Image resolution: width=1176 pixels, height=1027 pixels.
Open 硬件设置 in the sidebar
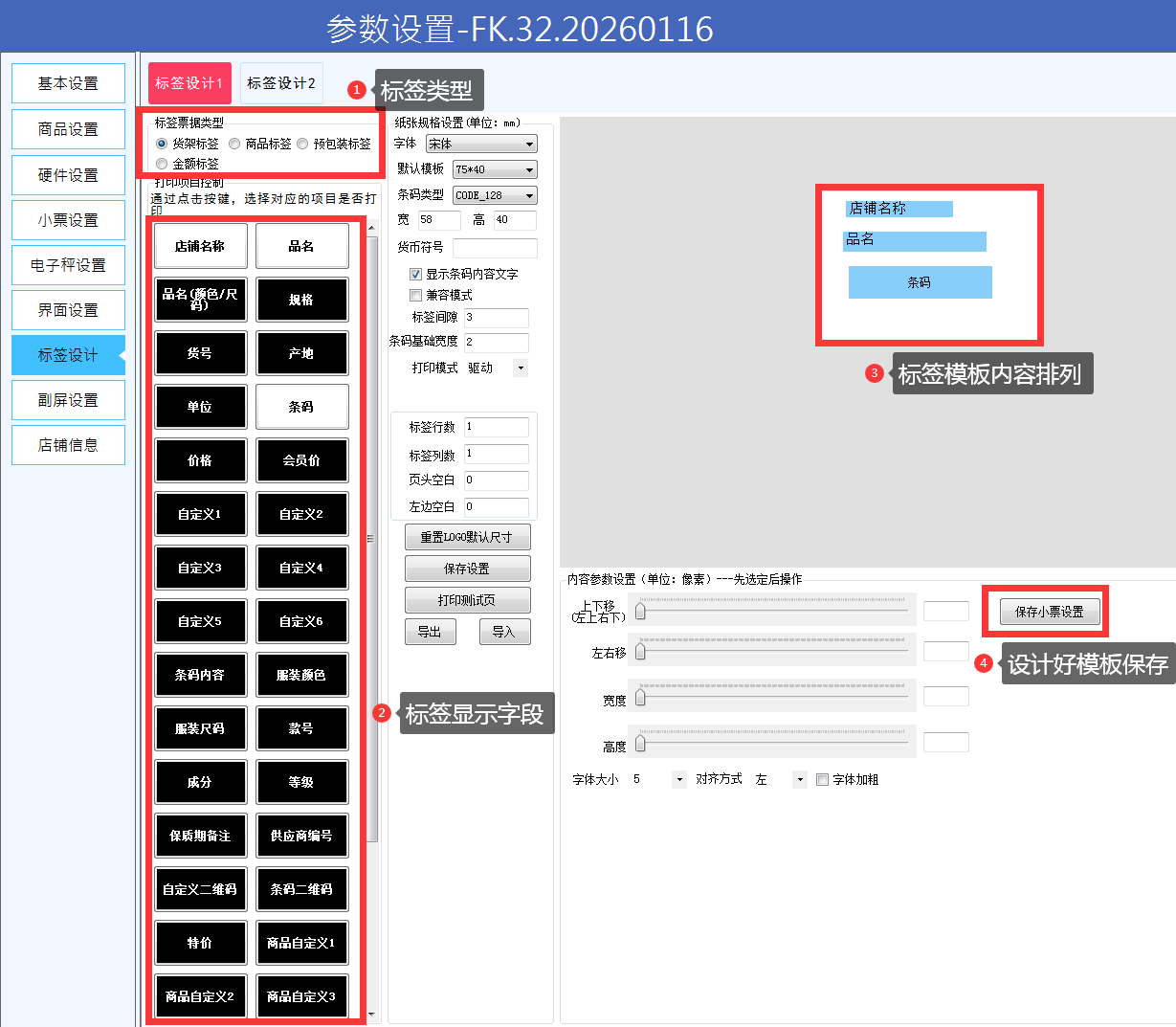tap(68, 175)
